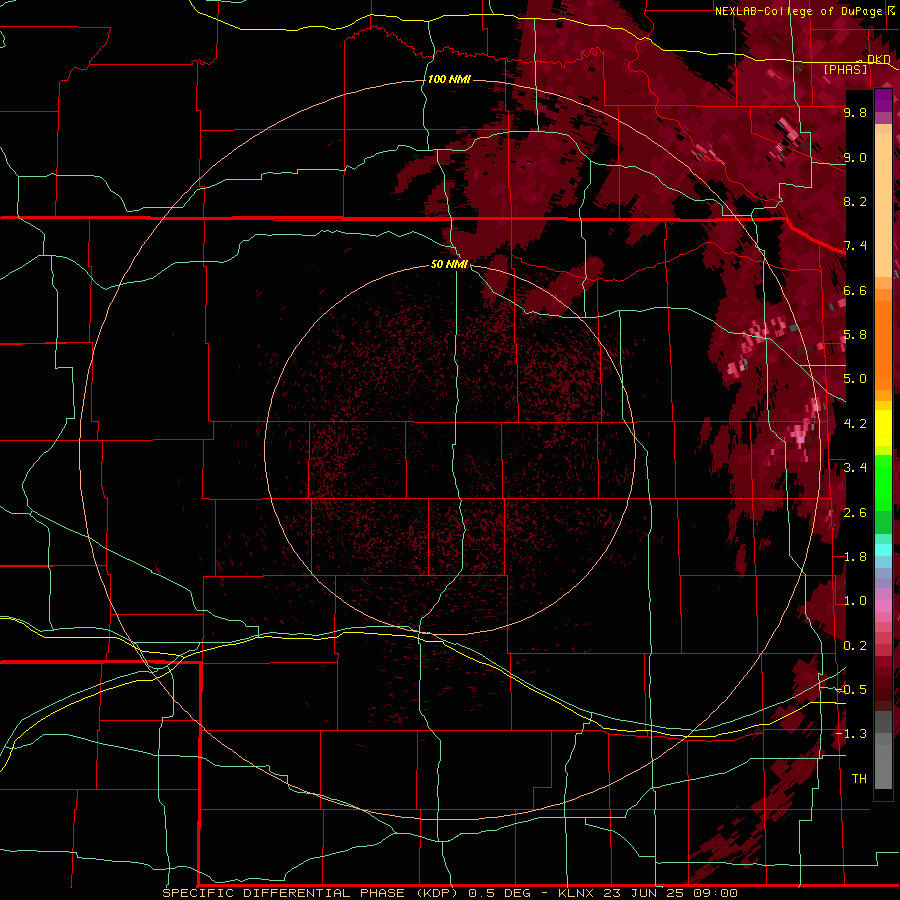Click the 7.4 value on color scale

[855, 246]
